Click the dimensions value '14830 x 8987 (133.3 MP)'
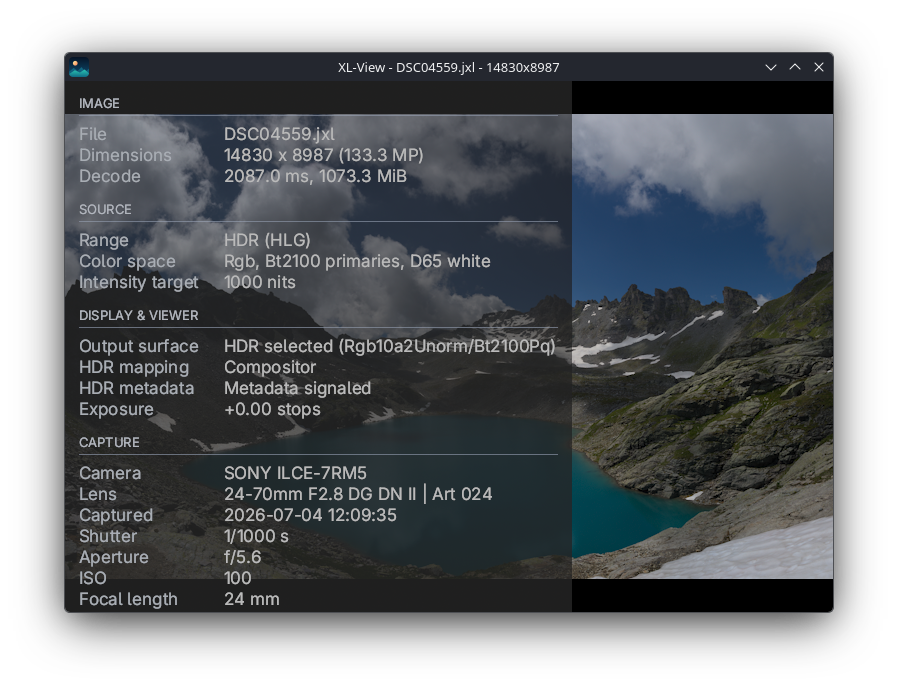Image resolution: width=898 pixels, height=689 pixels. tap(324, 155)
